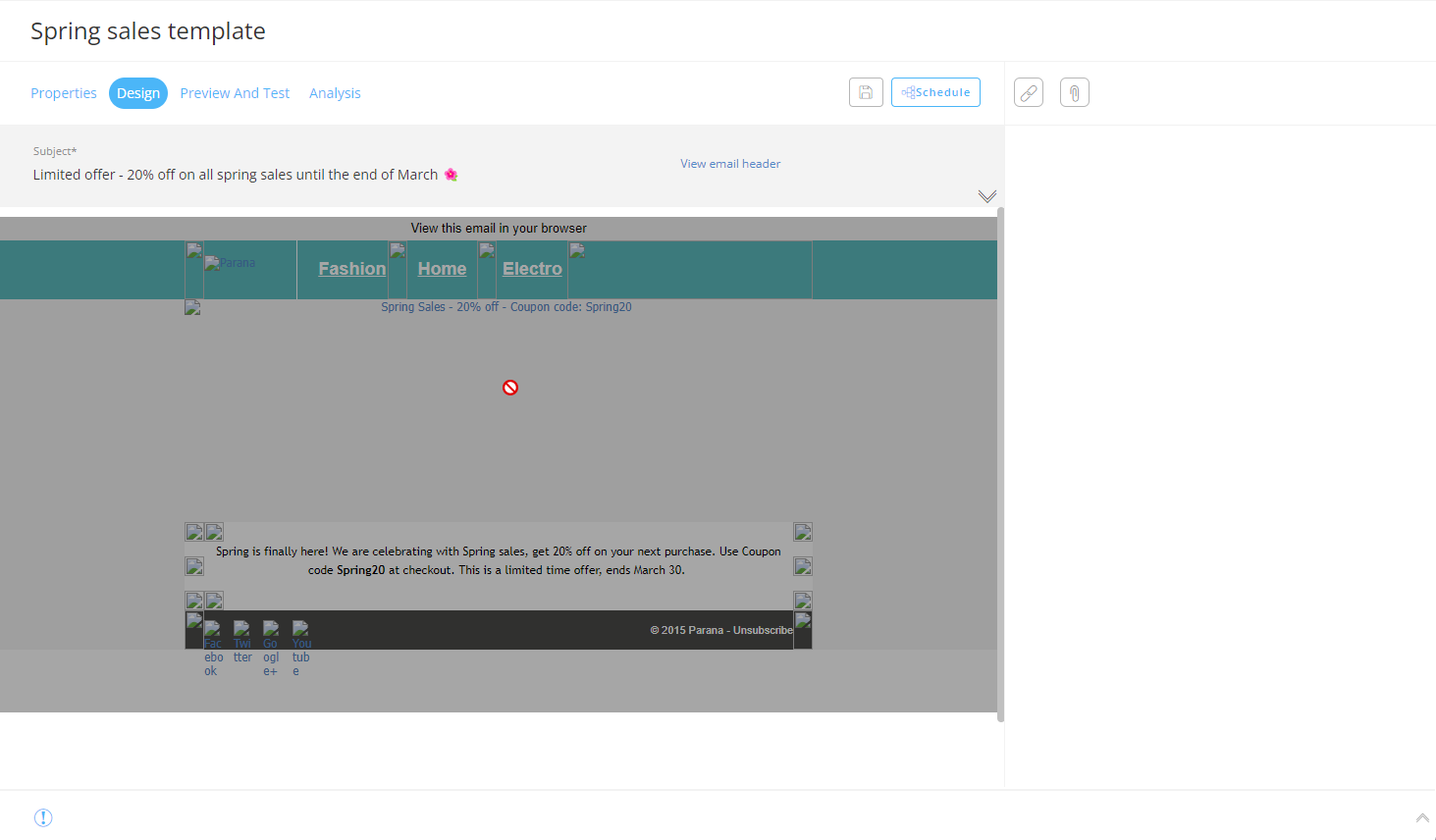Click the Fashion navigation link
This screenshot has width=1436, height=840.
[352, 269]
